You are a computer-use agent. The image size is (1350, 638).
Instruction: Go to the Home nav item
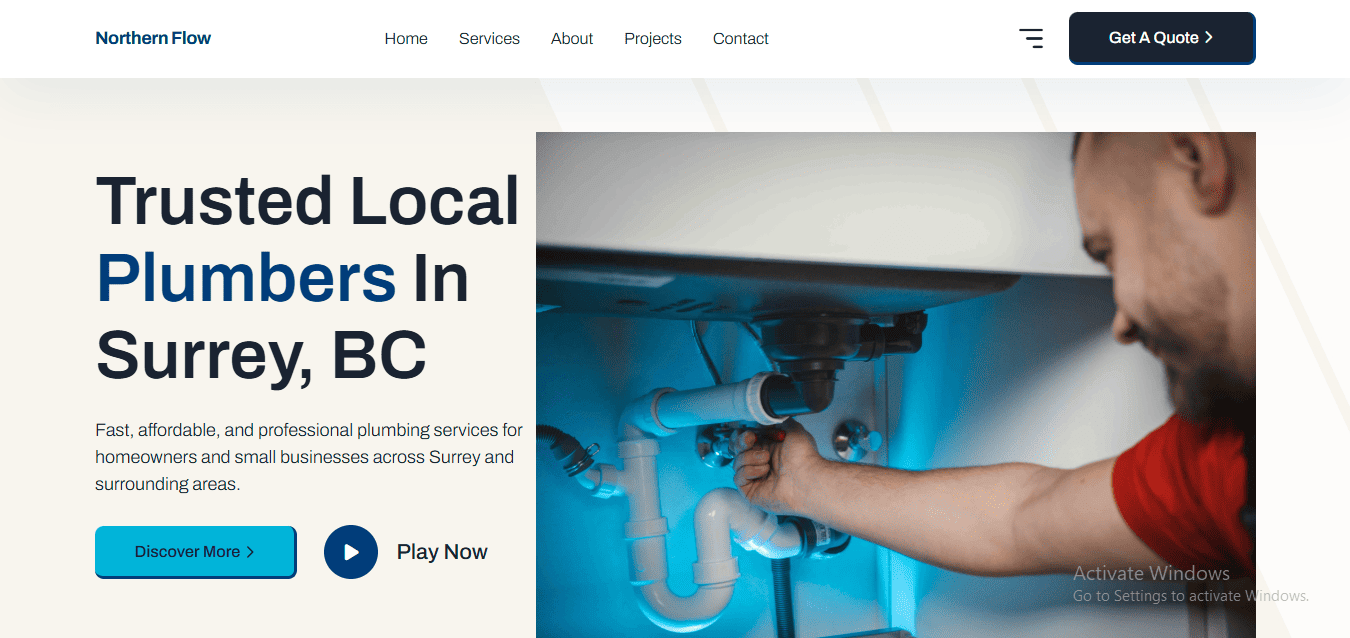(406, 39)
